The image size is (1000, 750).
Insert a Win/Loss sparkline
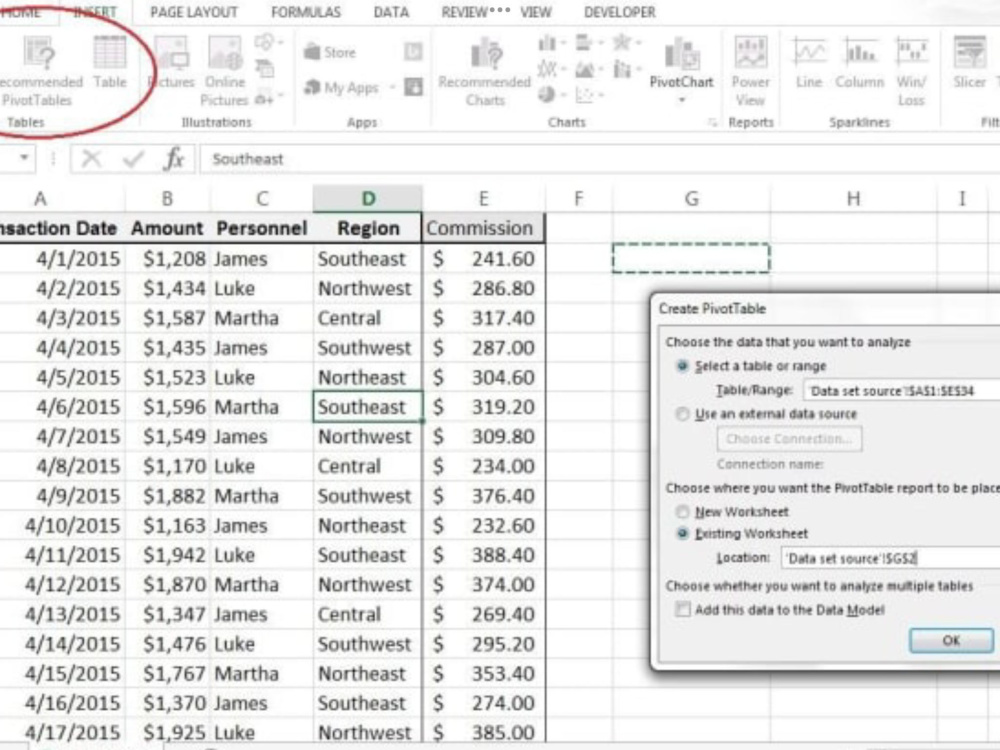(x=911, y=71)
